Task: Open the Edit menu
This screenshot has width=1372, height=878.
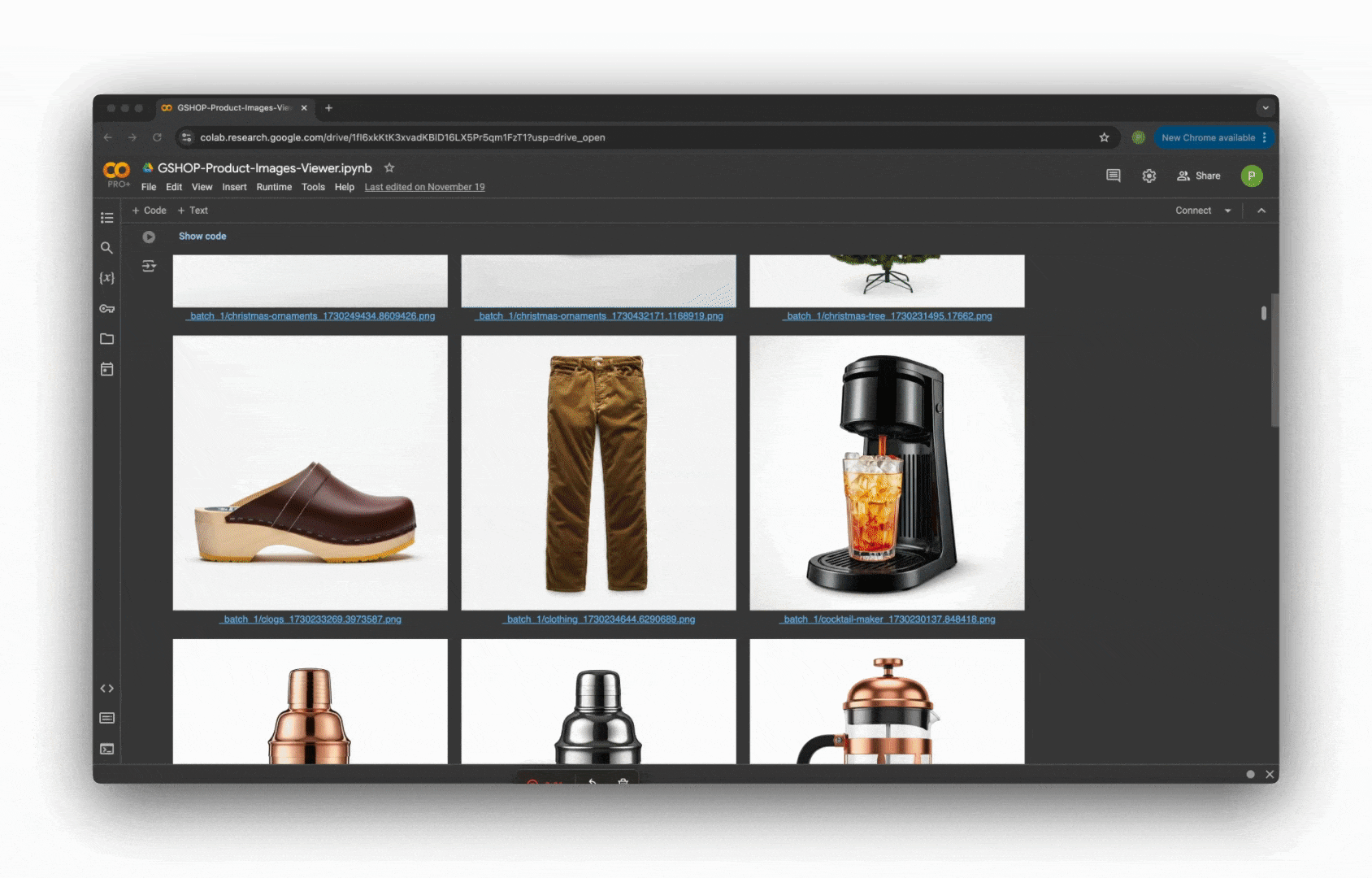Action: pos(174,187)
